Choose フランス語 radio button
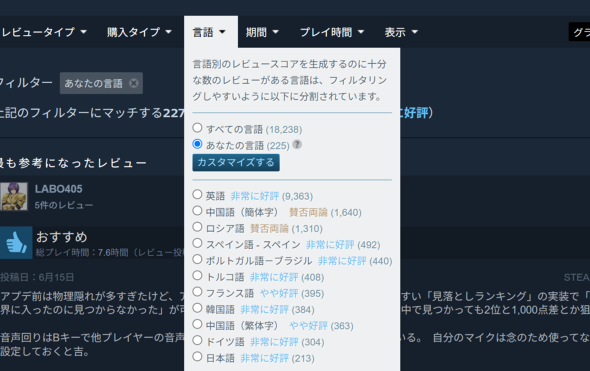This screenshot has width=590, height=371. [x=197, y=292]
